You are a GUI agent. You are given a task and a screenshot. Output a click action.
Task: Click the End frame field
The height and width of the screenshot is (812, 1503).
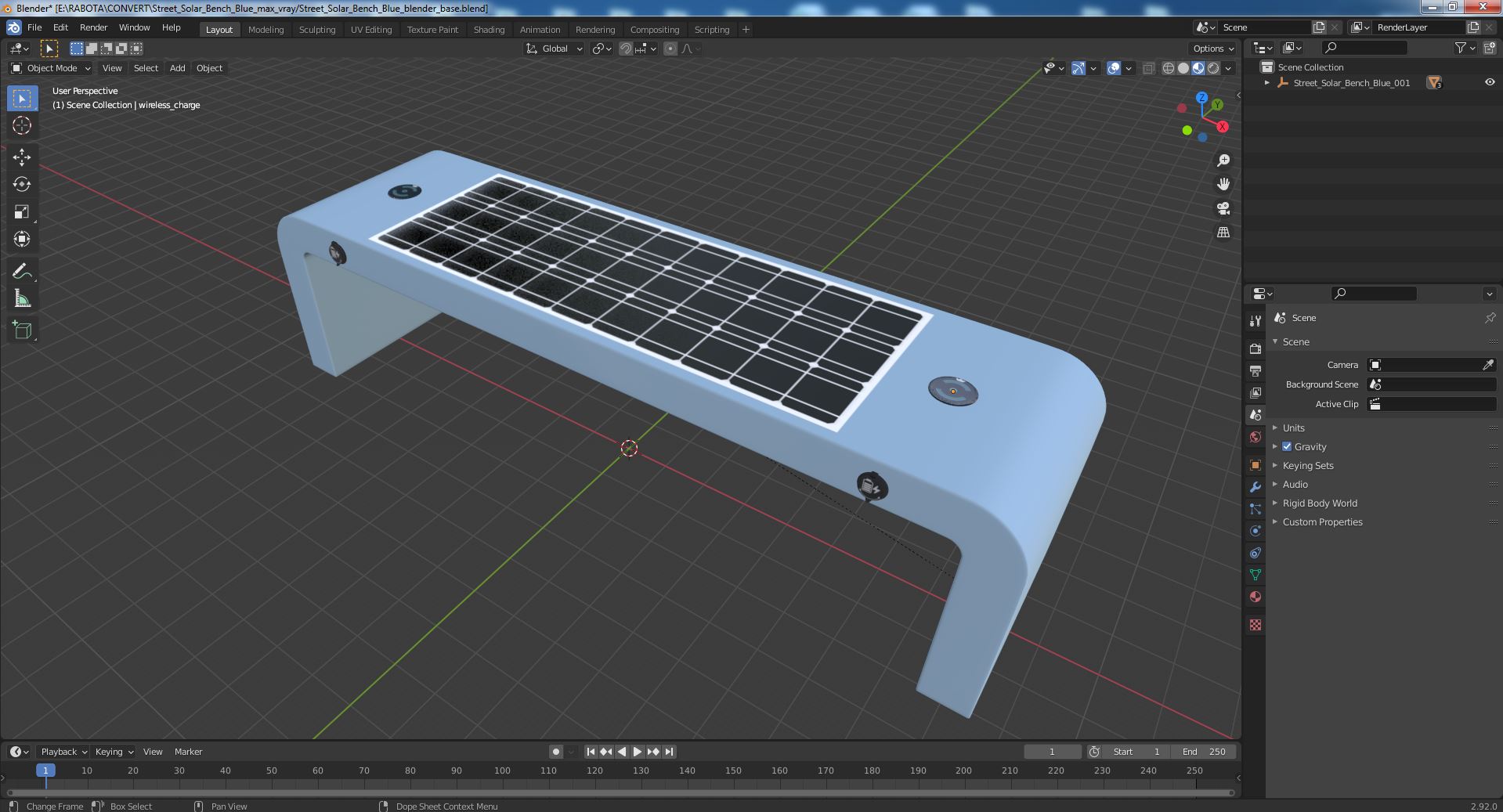(1204, 751)
